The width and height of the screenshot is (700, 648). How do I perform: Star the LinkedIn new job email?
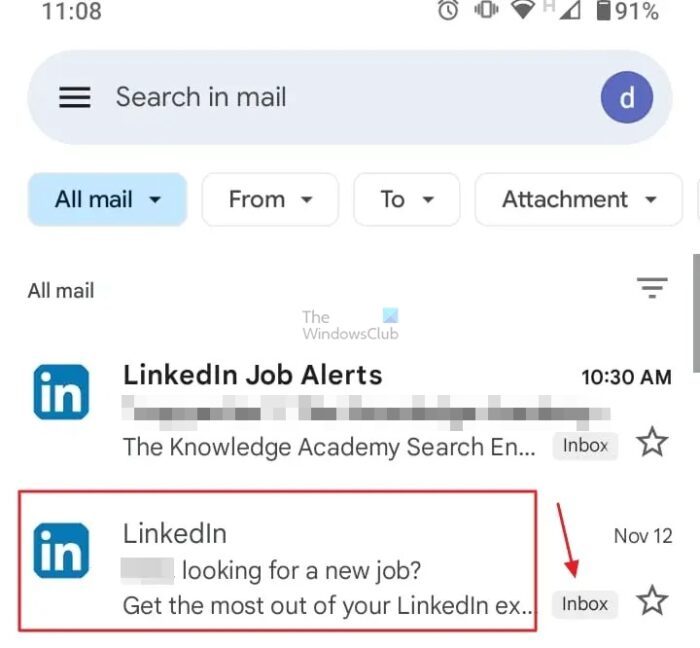click(x=652, y=601)
